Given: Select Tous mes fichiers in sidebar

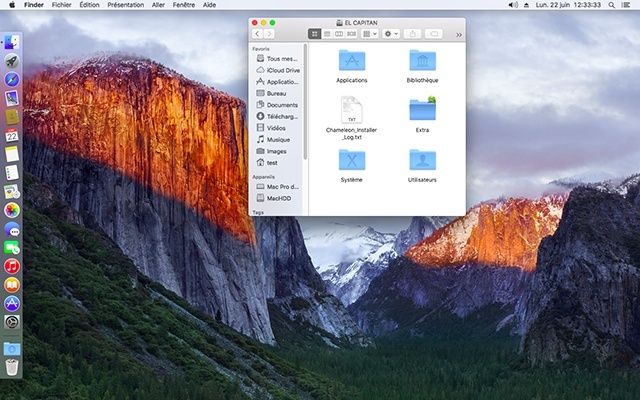Looking at the screenshot, I should (278, 59).
